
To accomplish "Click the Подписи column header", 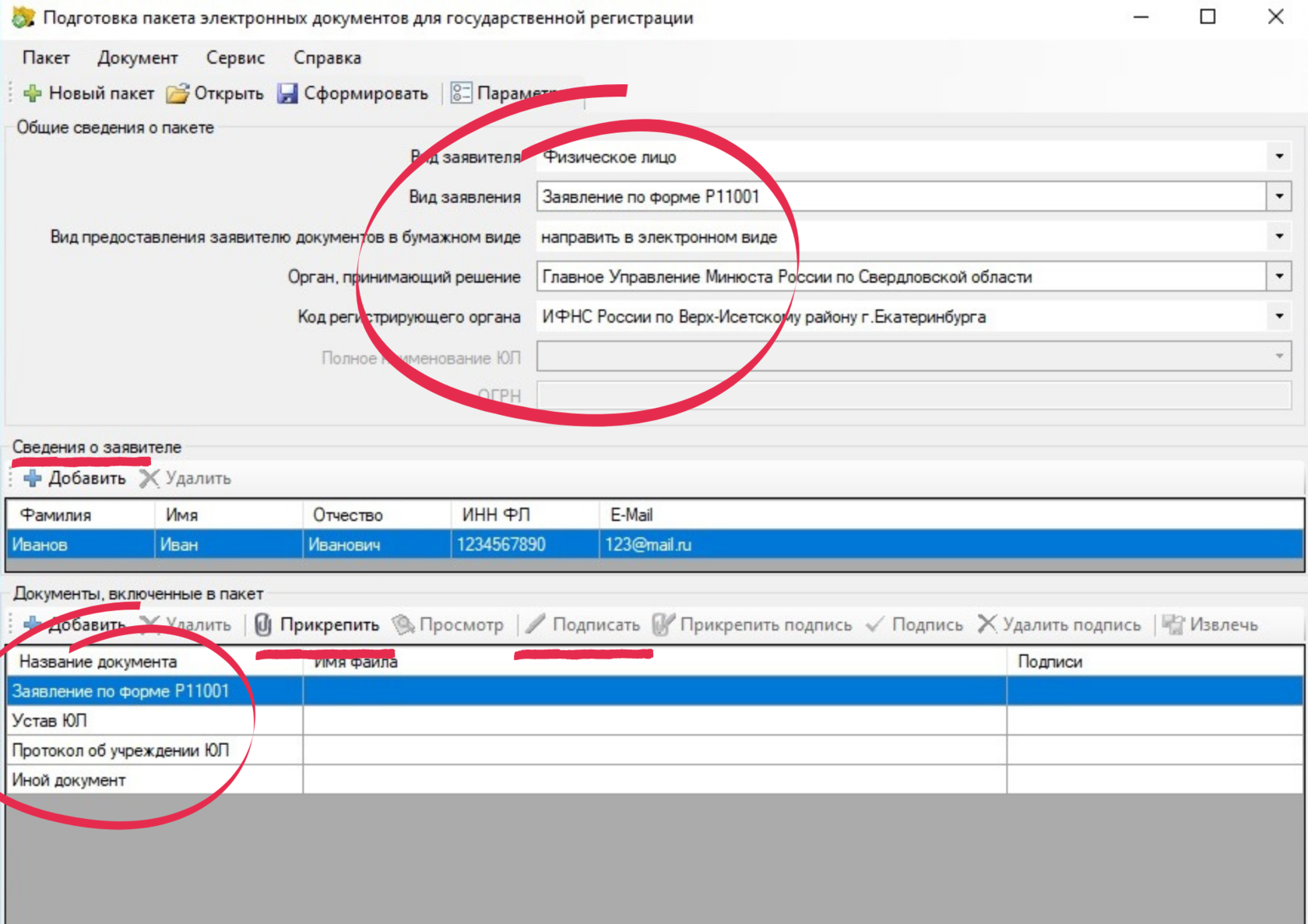I will [1155, 661].
